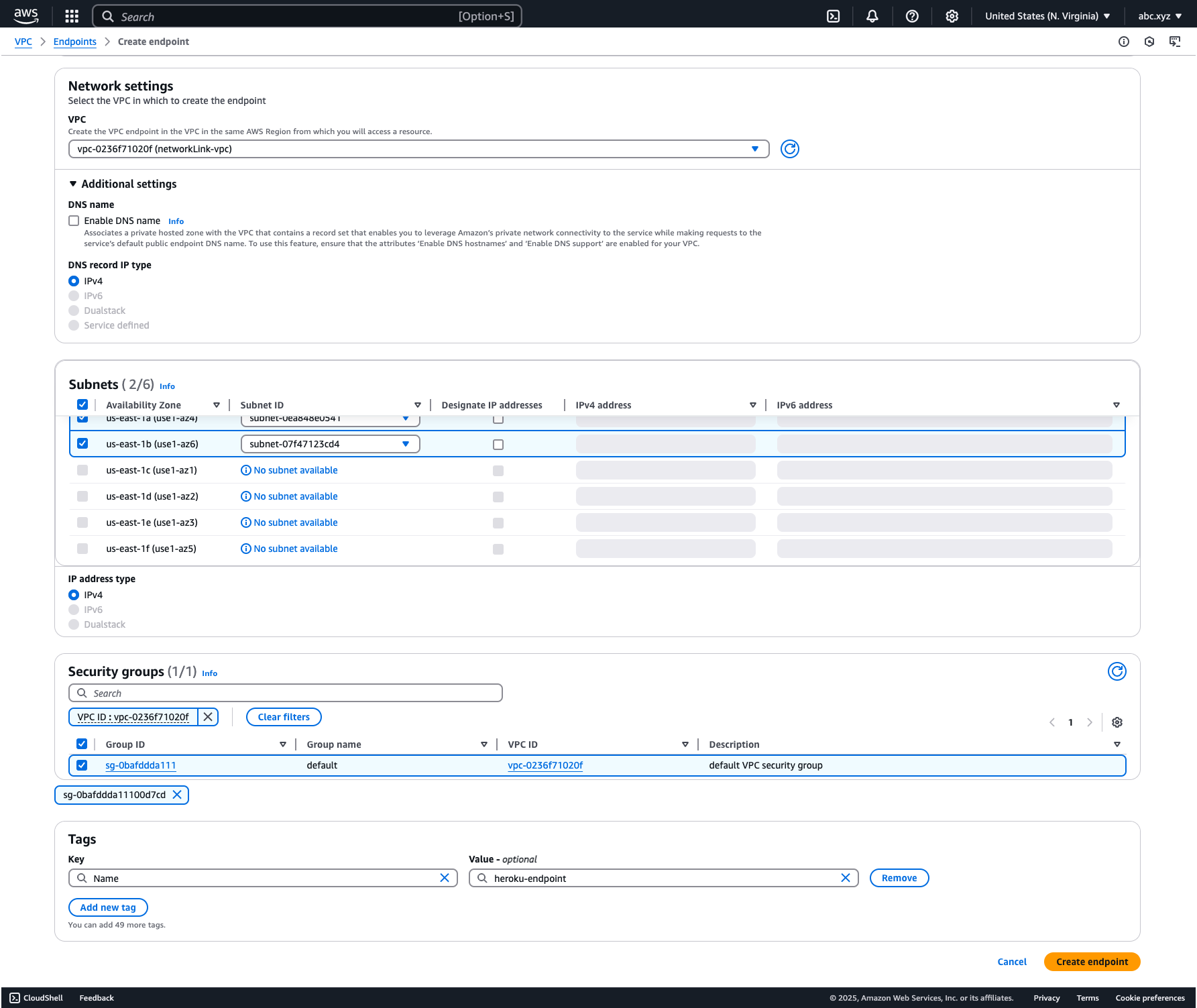Viewport: 1197px width, 1008px height.
Task: Check Designate IP addresses for us-east-1b
Action: (x=498, y=445)
